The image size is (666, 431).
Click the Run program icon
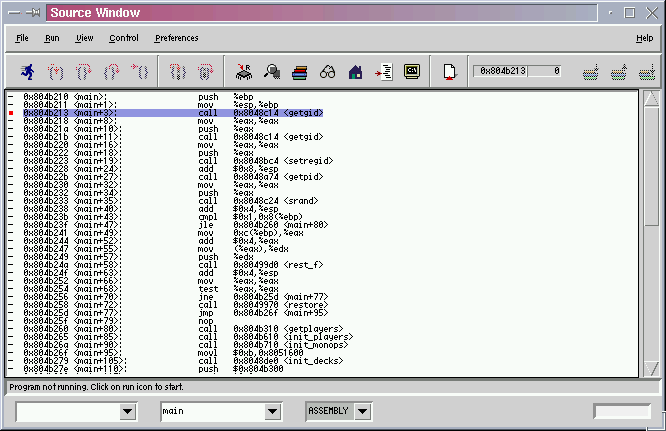click(27, 72)
